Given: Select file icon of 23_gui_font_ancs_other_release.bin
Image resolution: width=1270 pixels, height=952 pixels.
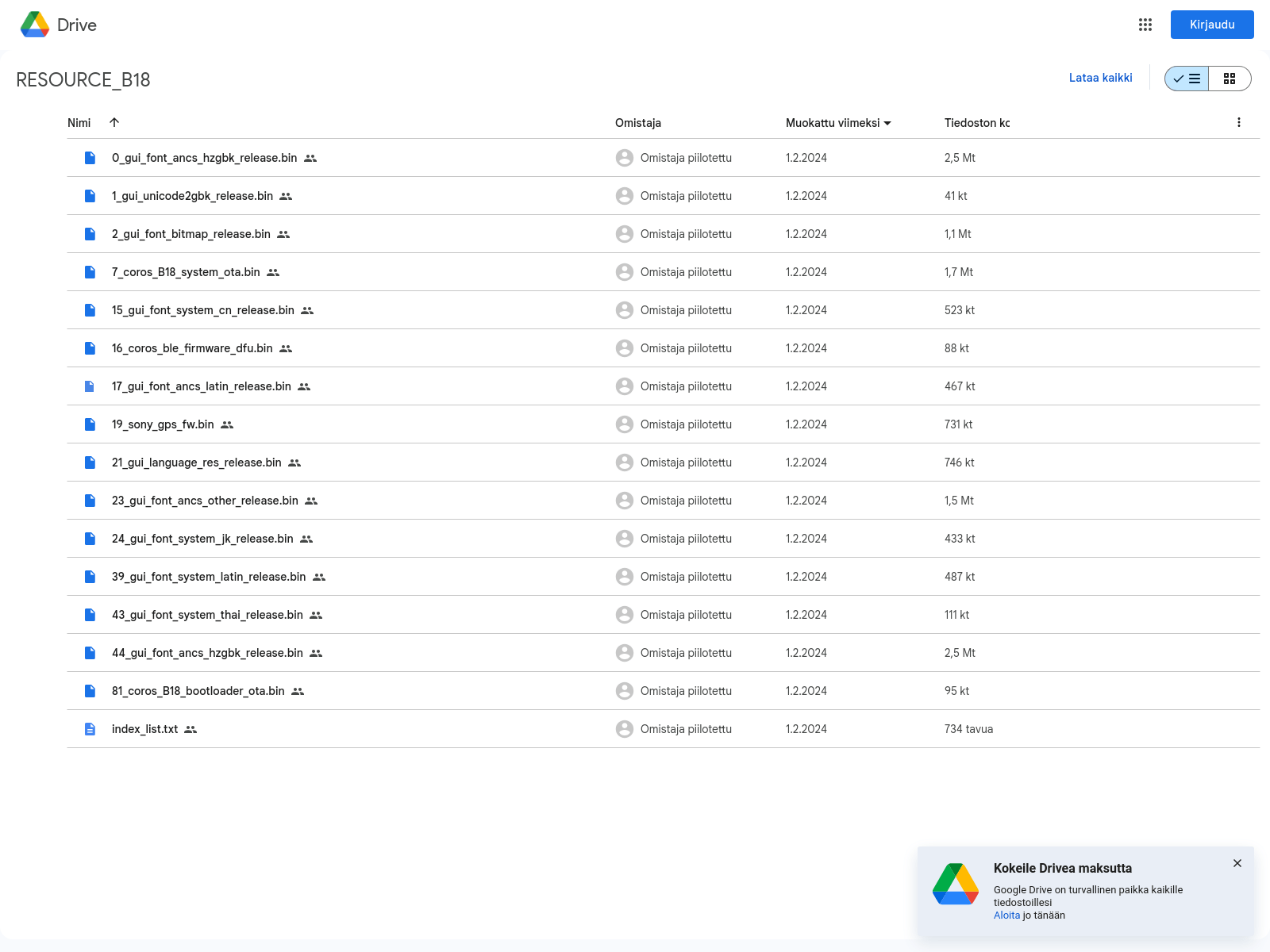Looking at the screenshot, I should click(x=90, y=501).
